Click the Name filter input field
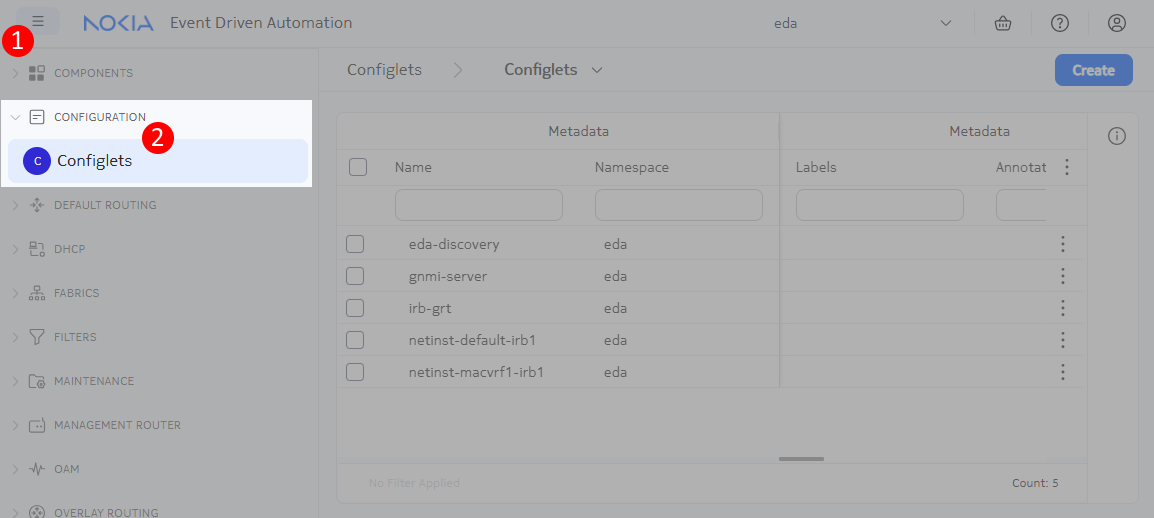This screenshot has width=1154, height=518. pos(478,205)
